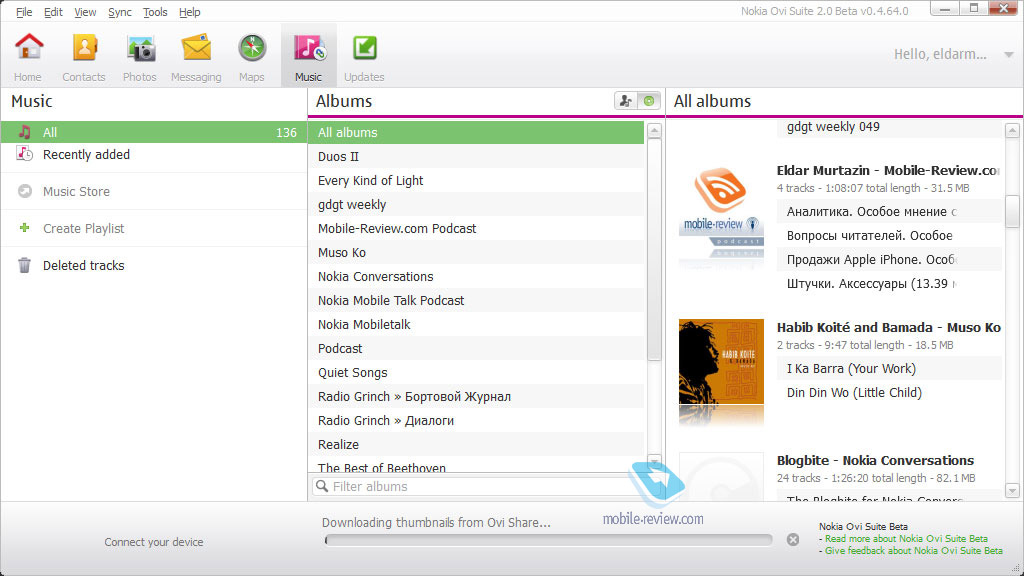Image resolution: width=1024 pixels, height=576 pixels.
Task: Open the Photos camera icon
Action: (140, 49)
